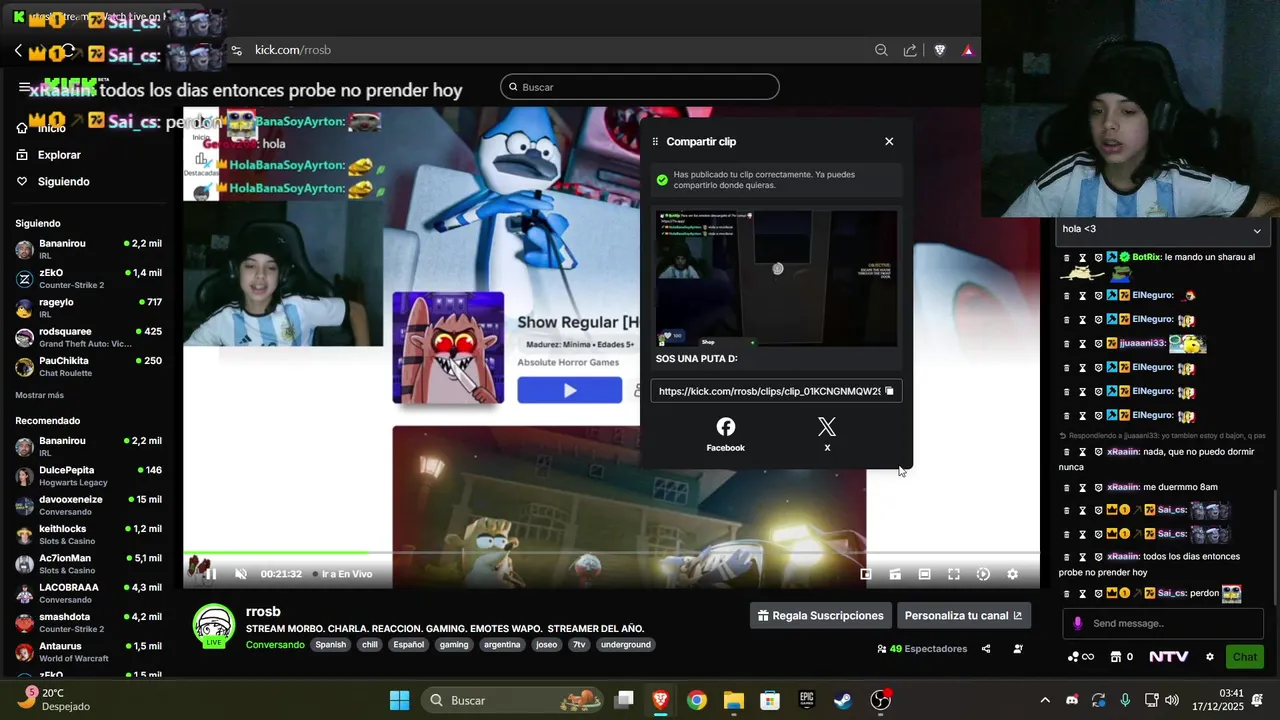
Task: Expand the pinned 'hola <3' message chevron
Action: [x=1257, y=230]
